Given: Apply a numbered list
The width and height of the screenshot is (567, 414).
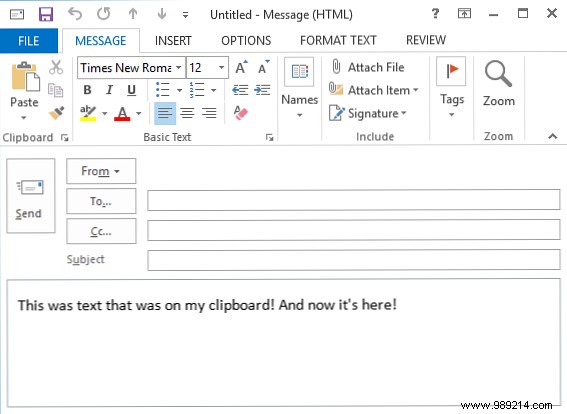Looking at the screenshot, I should coord(197,90).
